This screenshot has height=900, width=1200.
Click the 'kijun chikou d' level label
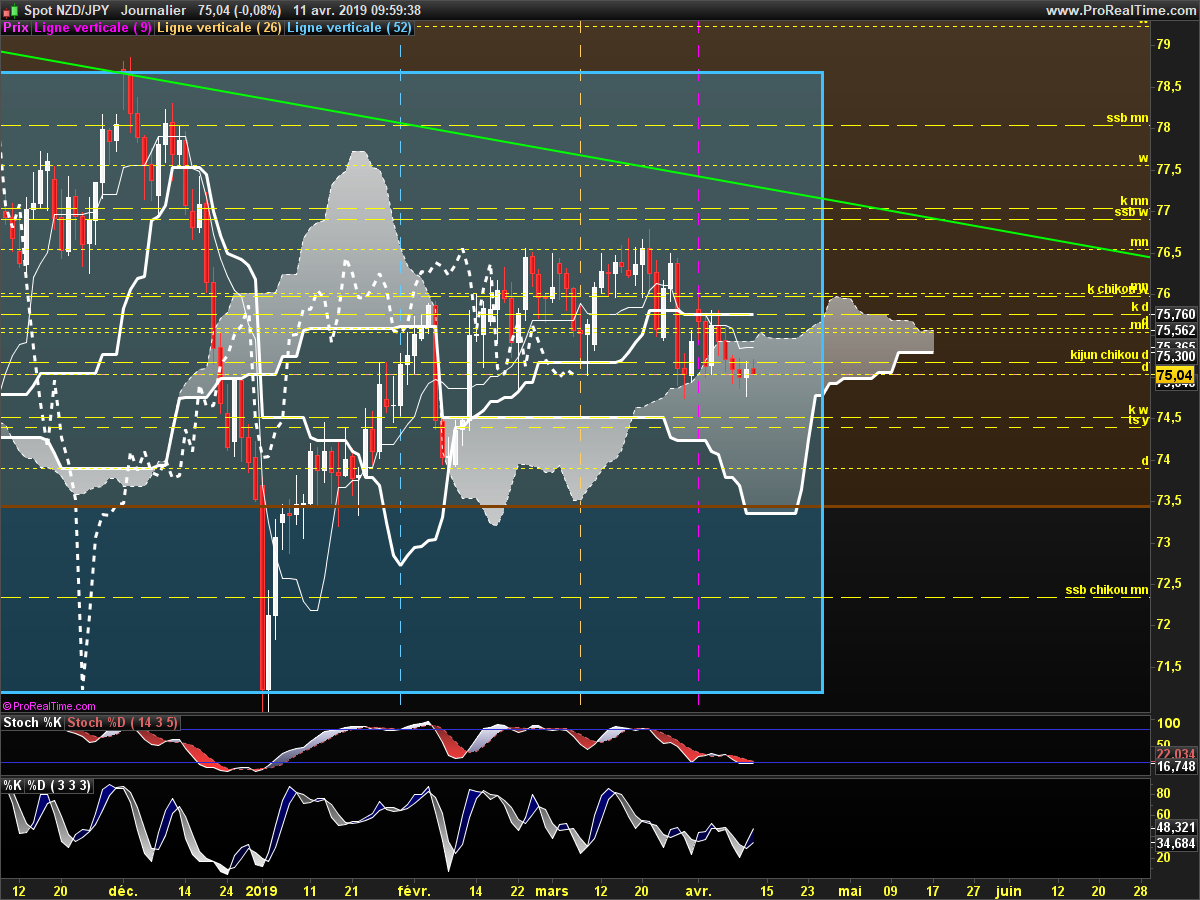1108,355
